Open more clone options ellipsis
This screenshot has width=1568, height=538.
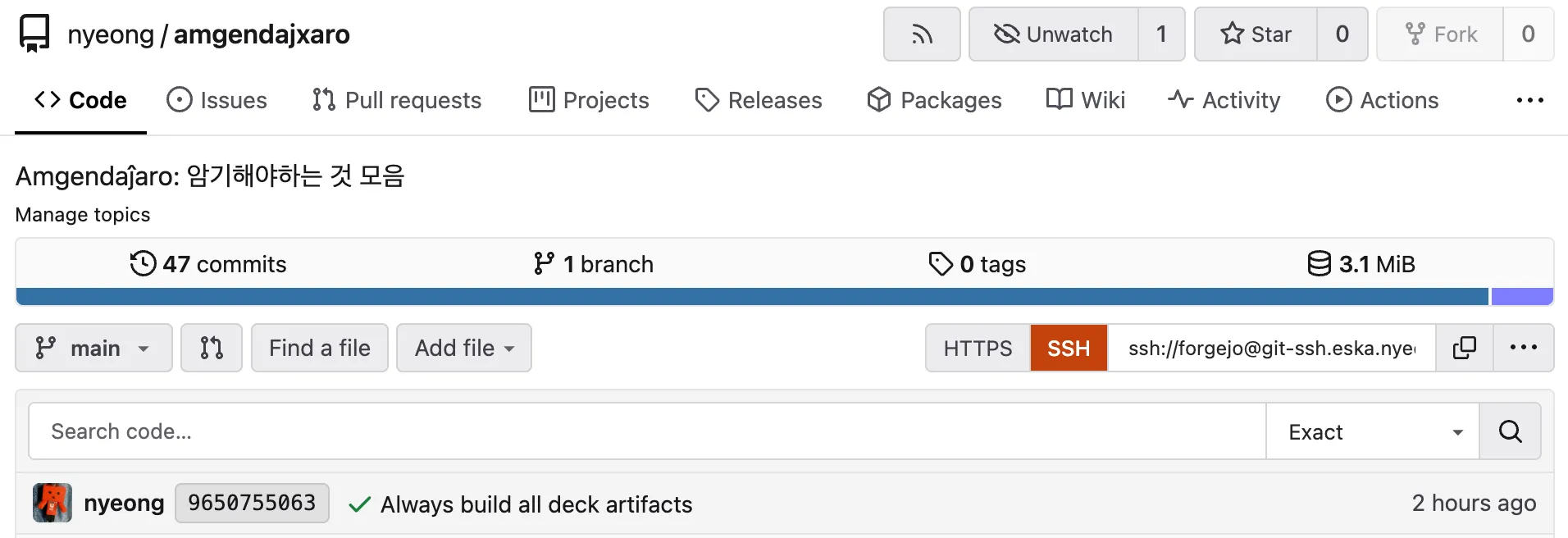[1523, 348]
